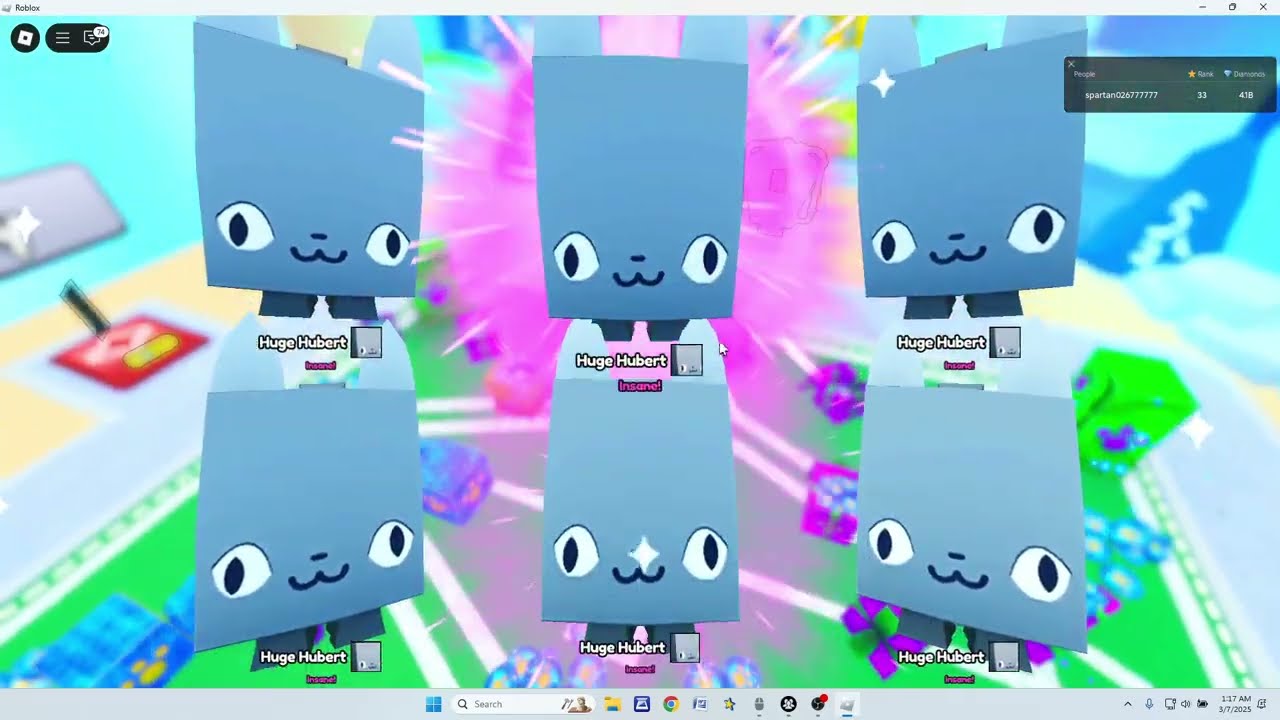Image resolution: width=1280 pixels, height=720 pixels.
Task: Click the diamond icon beside the Diamonds header
Action: pyautogui.click(x=1228, y=74)
